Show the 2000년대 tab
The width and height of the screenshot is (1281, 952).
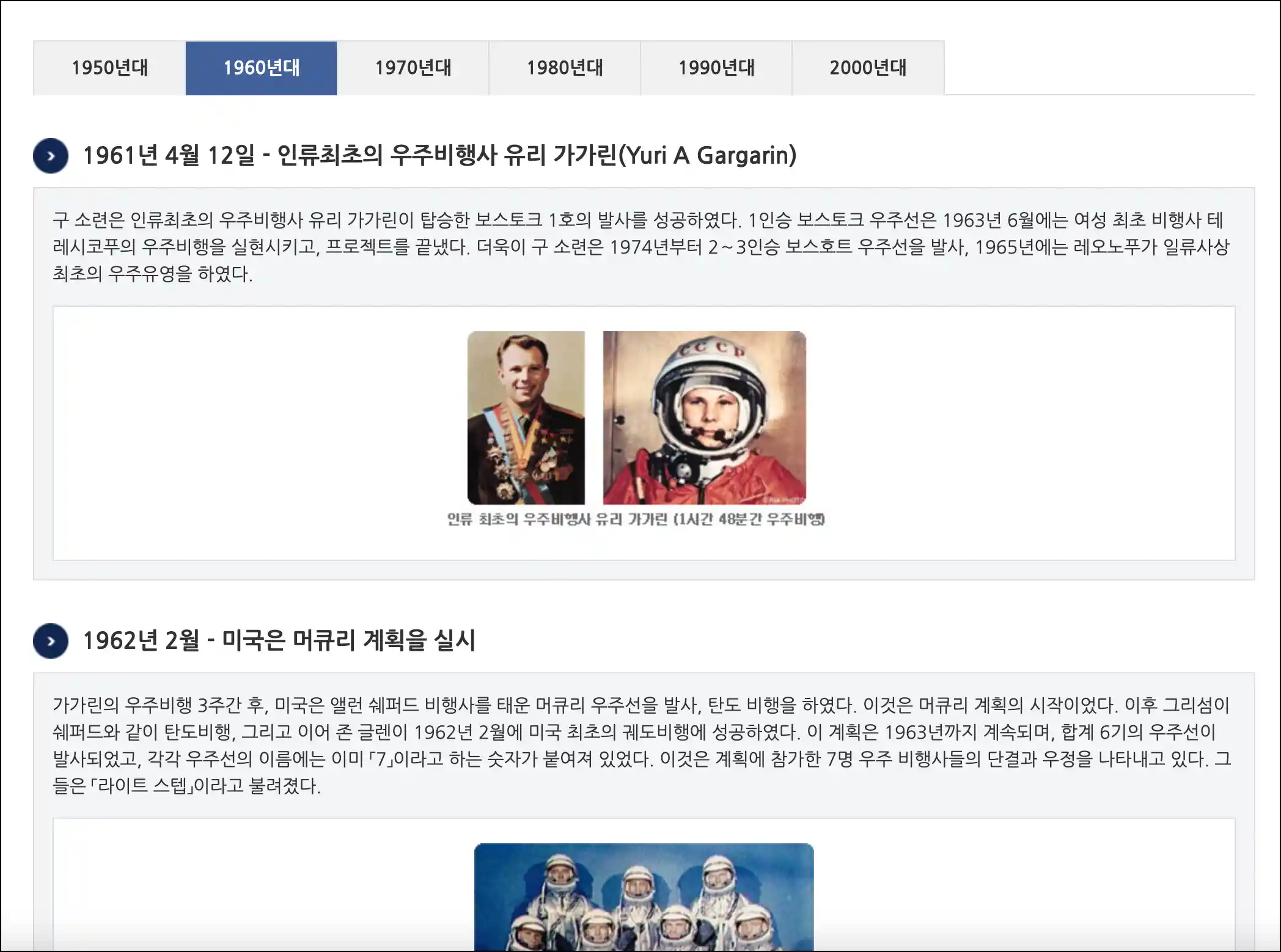point(868,68)
